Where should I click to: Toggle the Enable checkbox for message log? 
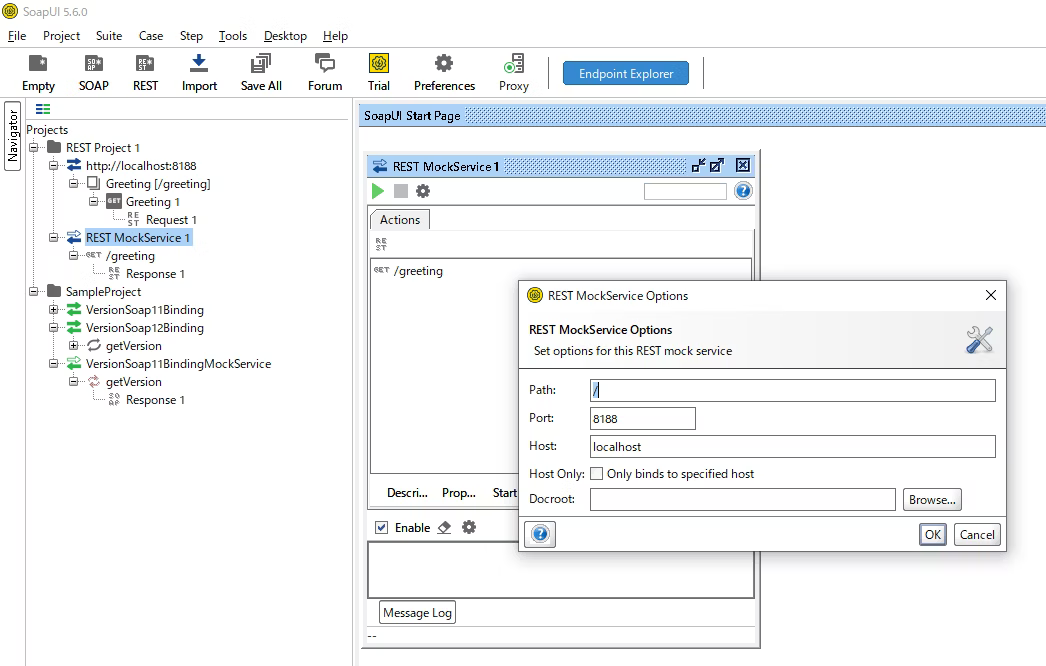tap(381, 528)
